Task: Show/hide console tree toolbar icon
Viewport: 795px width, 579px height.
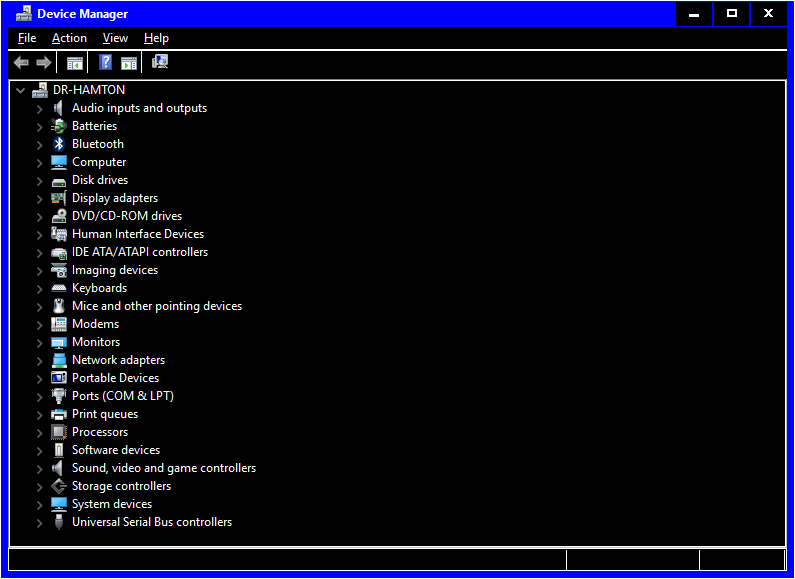Action: pos(75,63)
